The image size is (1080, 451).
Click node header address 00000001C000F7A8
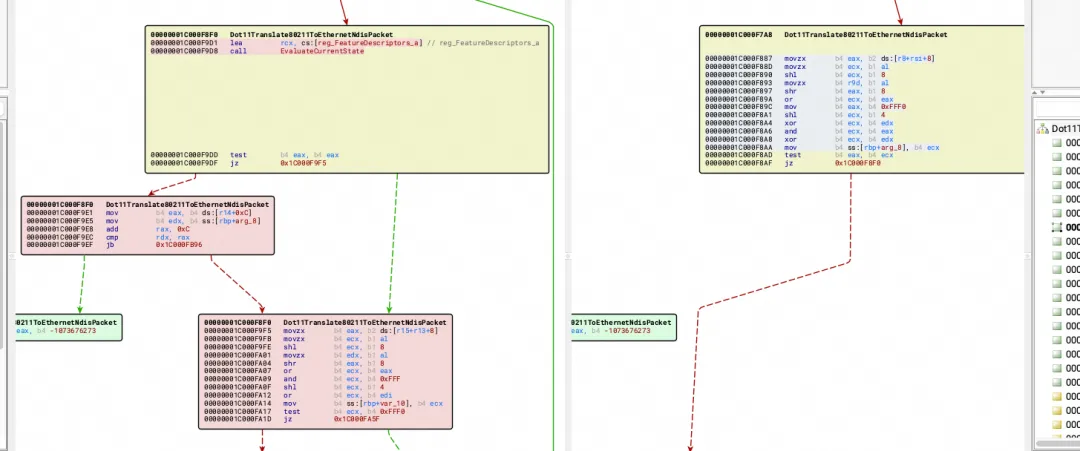(738, 34)
